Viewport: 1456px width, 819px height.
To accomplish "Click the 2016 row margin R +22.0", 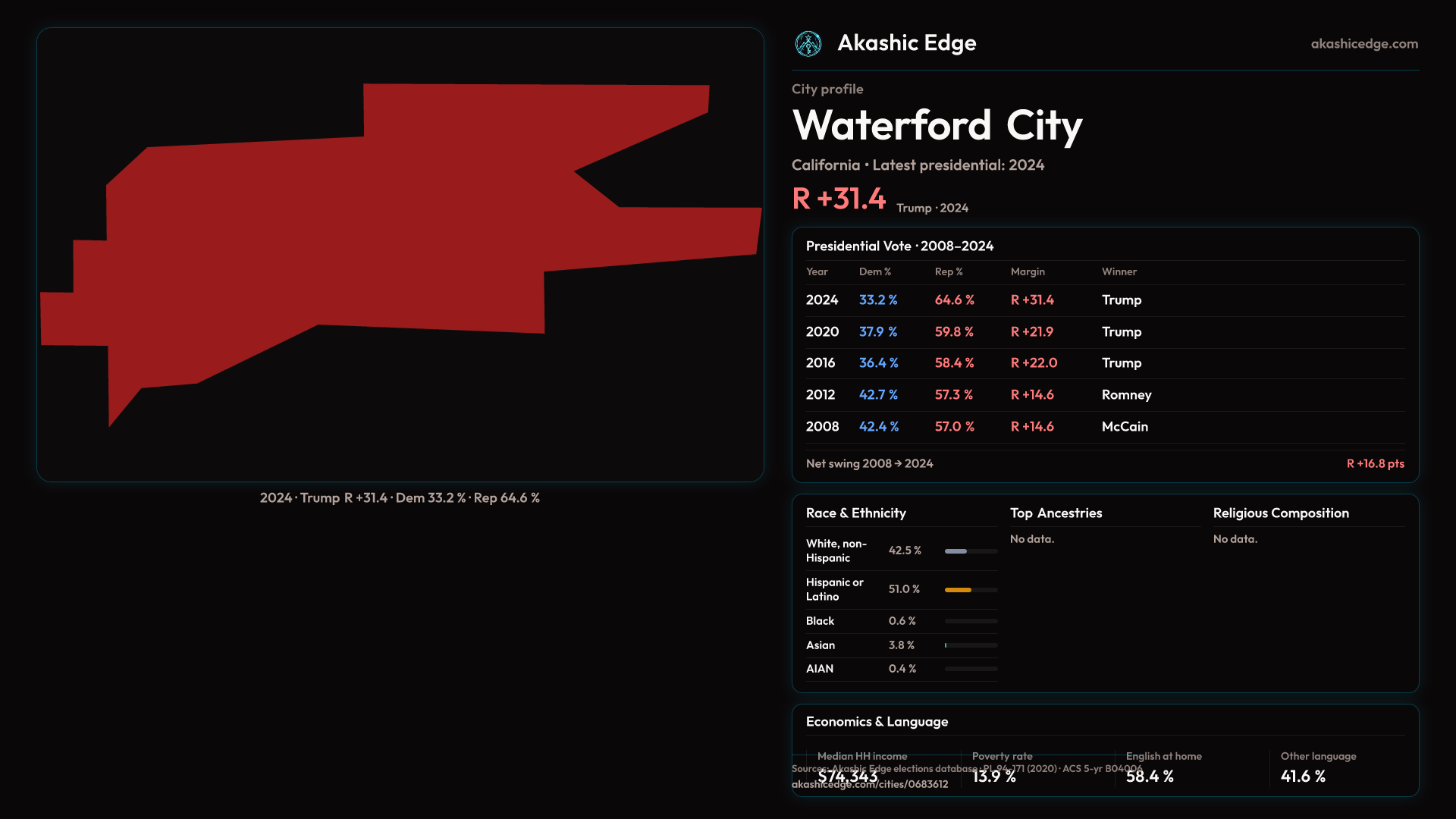I will pyautogui.click(x=1034, y=363).
